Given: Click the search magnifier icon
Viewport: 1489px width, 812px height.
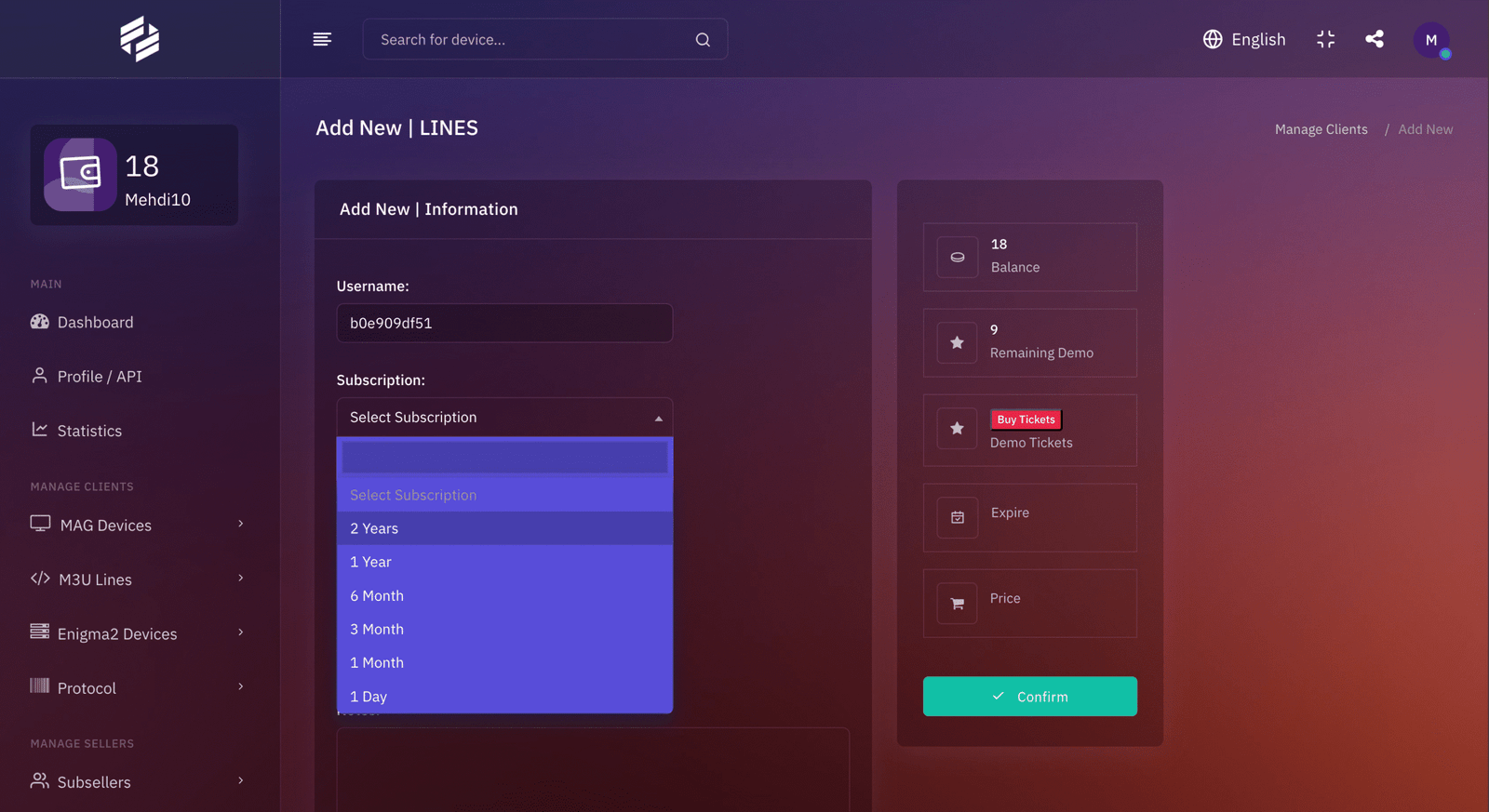Looking at the screenshot, I should point(703,40).
